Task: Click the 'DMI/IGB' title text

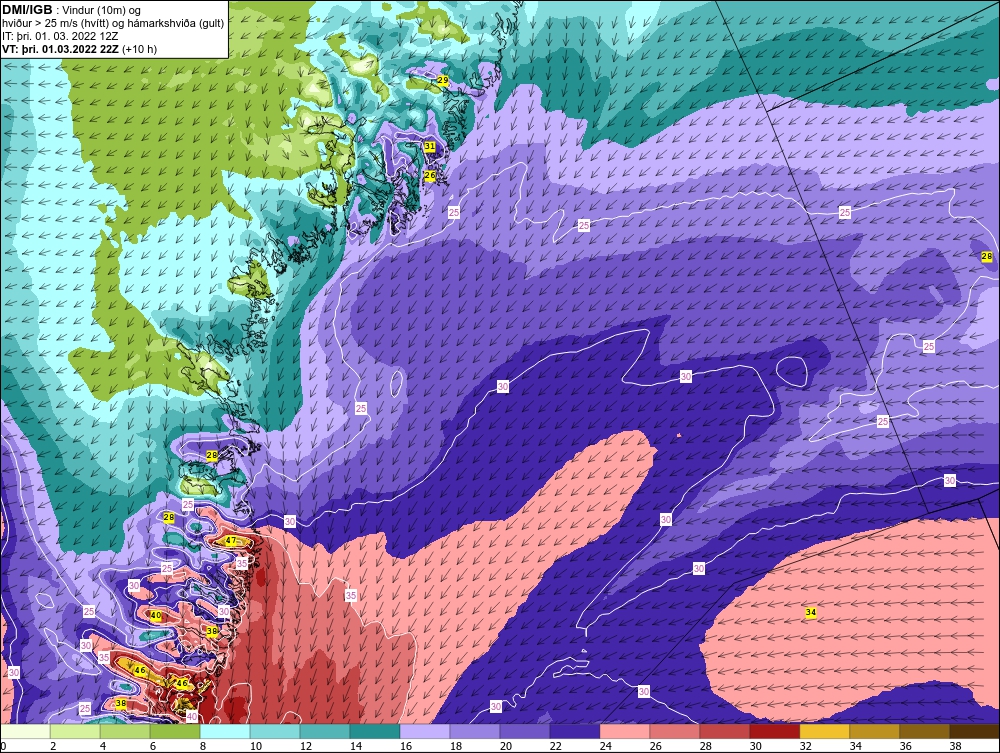Action: click(x=27, y=10)
